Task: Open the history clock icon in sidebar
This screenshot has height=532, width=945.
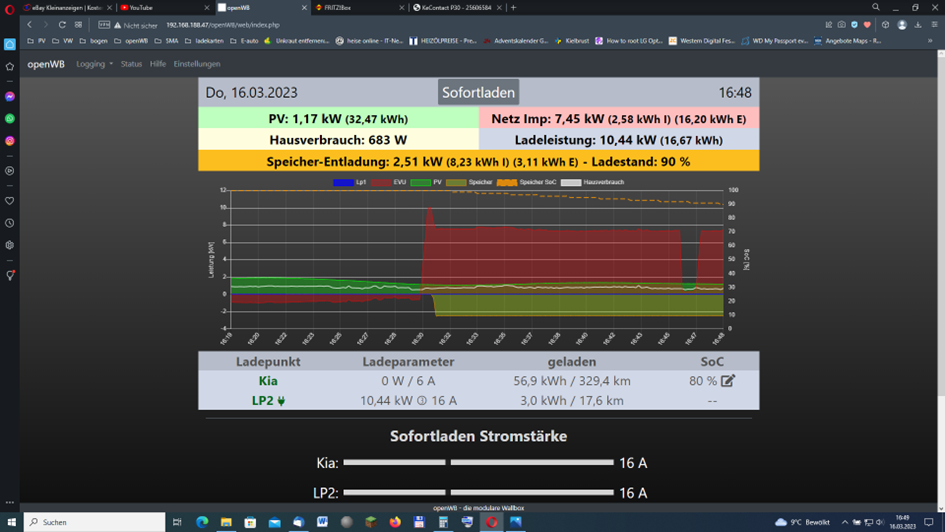Action: click(10, 223)
